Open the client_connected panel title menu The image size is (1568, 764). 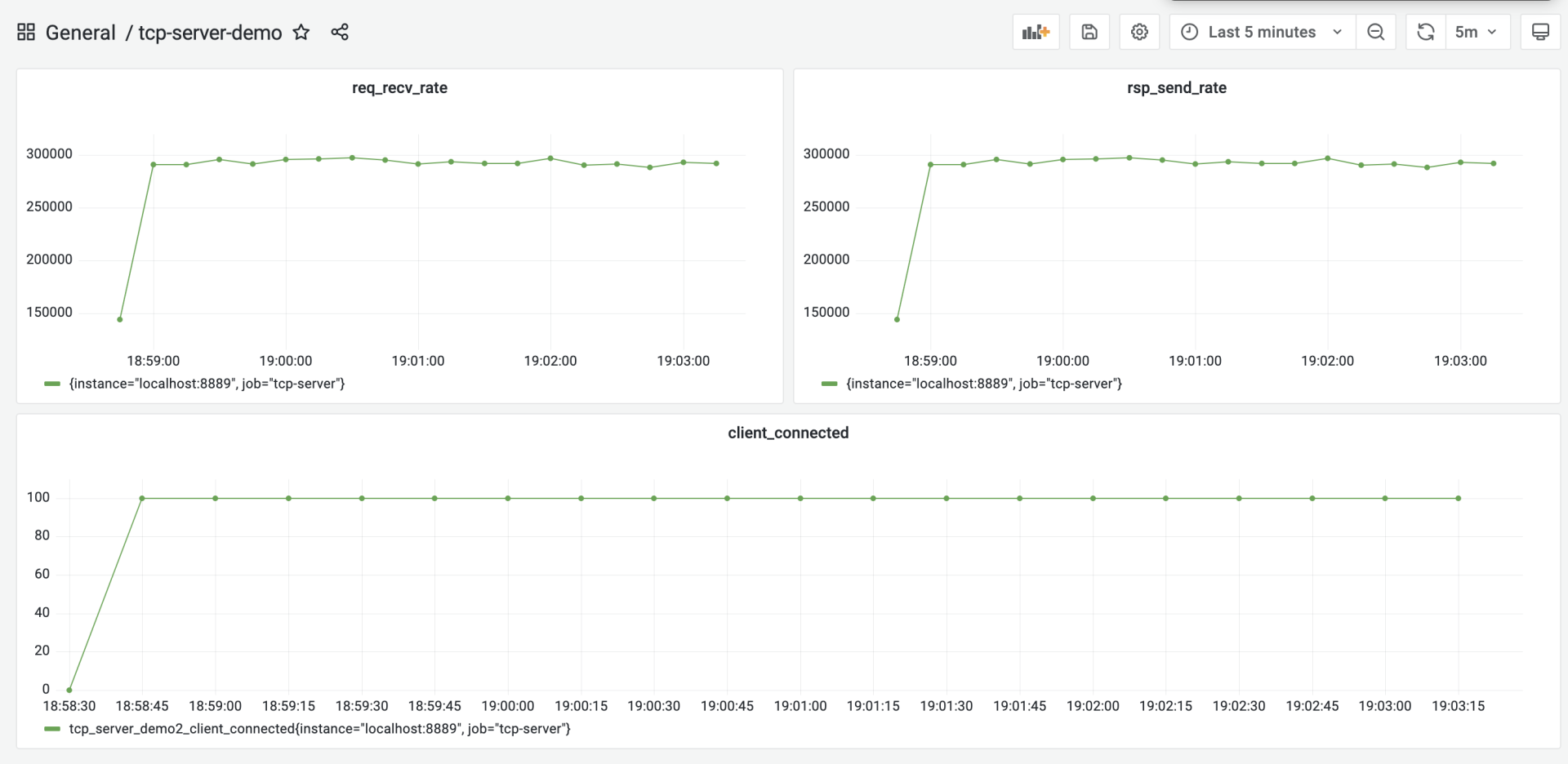click(x=788, y=433)
